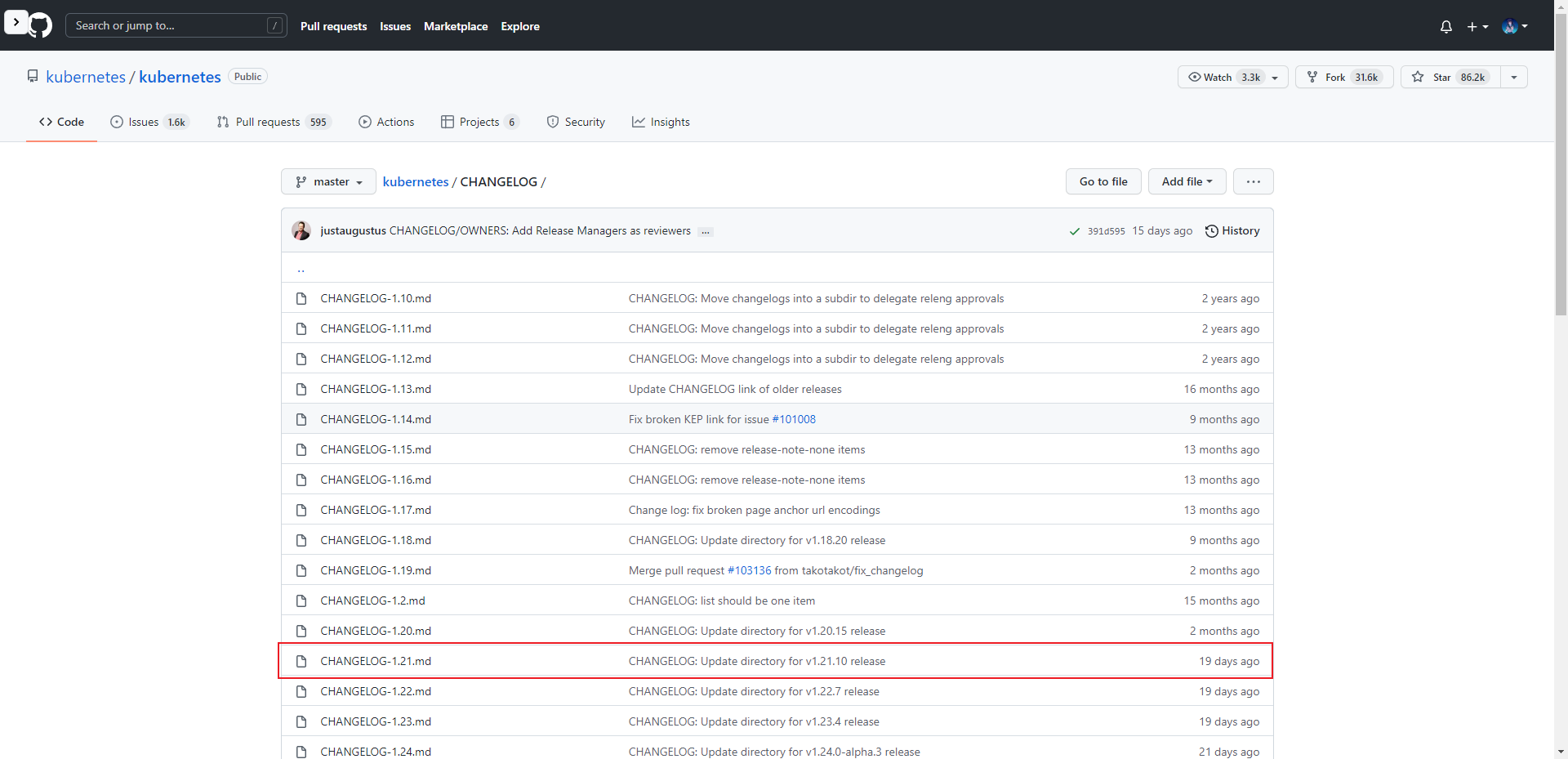The height and width of the screenshot is (759, 1568).
Task: Open CHANGELOG-1.17.md
Action: [376, 510]
